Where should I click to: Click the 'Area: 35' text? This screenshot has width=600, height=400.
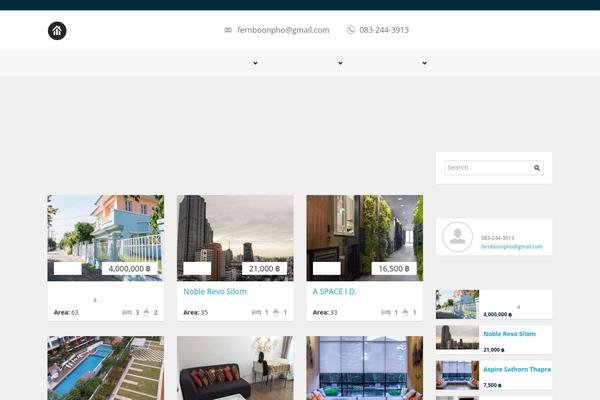pyautogui.click(x=196, y=312)
